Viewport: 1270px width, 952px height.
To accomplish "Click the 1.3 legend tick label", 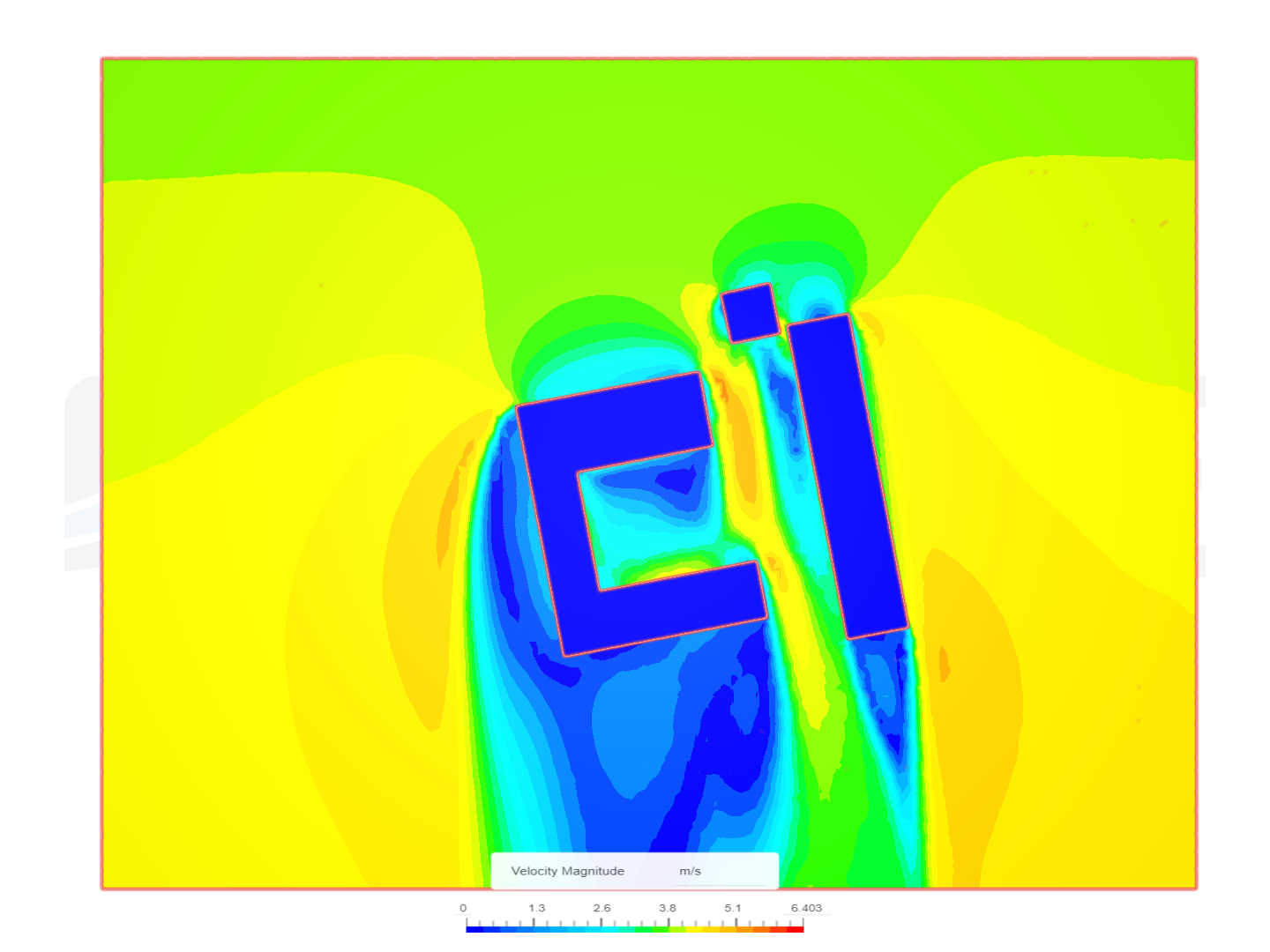I will pos(536,908).
